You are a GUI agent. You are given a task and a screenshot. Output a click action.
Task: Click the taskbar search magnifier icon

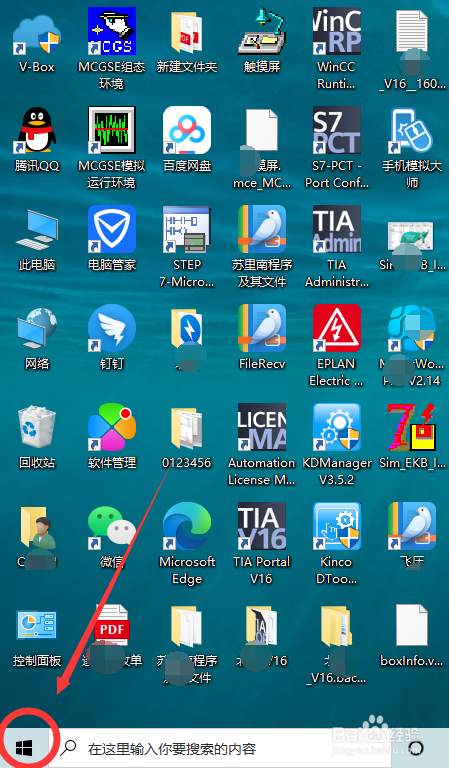pyautogui.click(x=69, y=747)
